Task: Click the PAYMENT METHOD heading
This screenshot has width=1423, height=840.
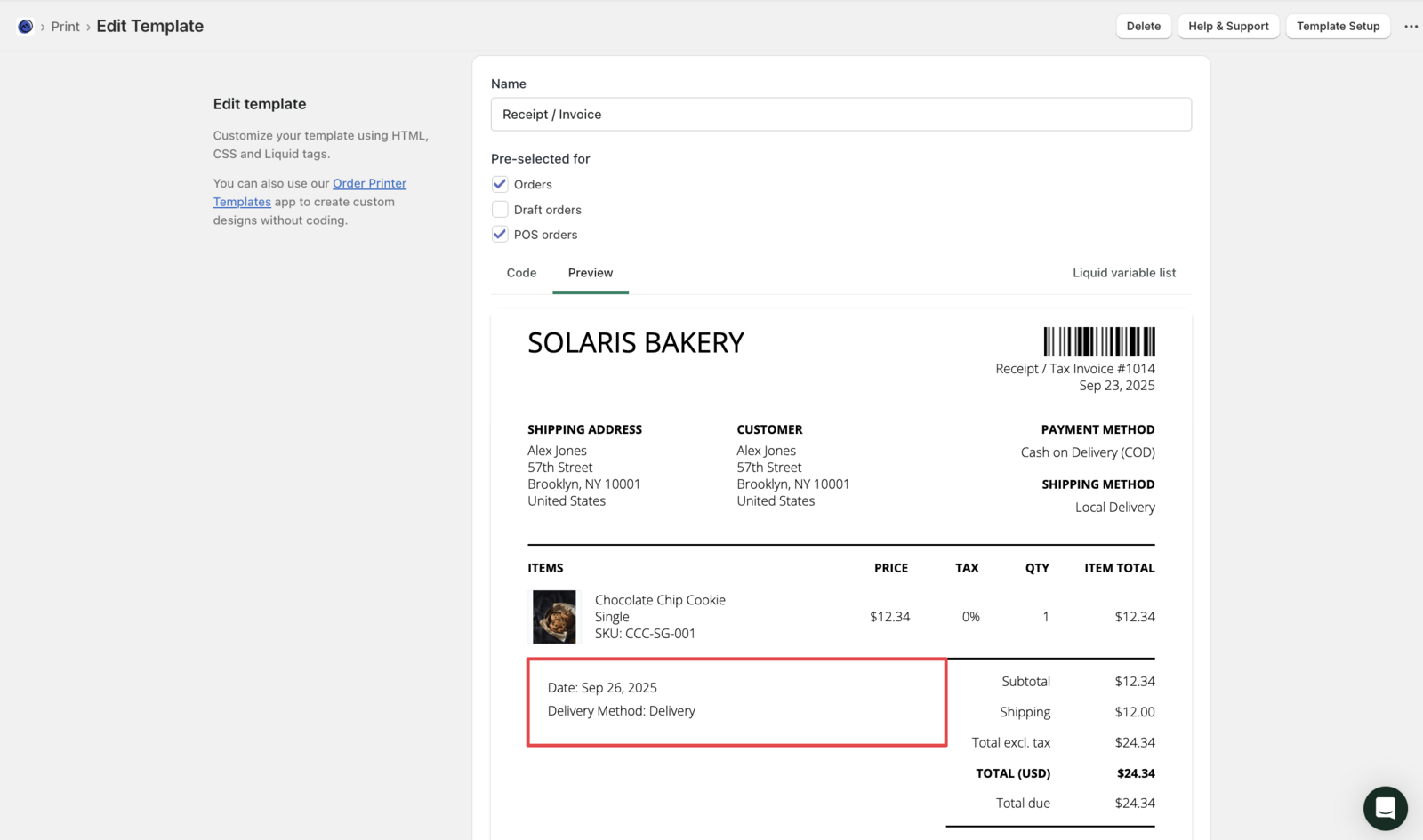Action: click(1098, 429)
